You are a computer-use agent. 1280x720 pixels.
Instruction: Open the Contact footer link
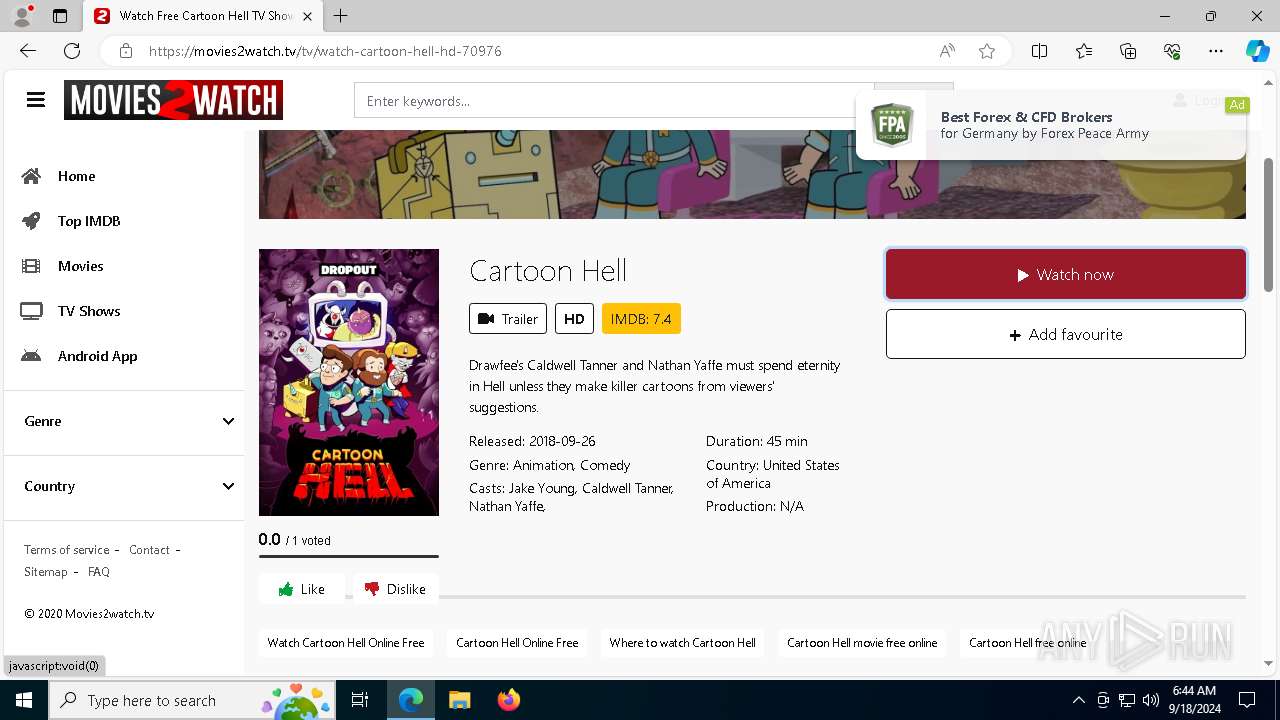pyautogui.click(x=149, y=550)
